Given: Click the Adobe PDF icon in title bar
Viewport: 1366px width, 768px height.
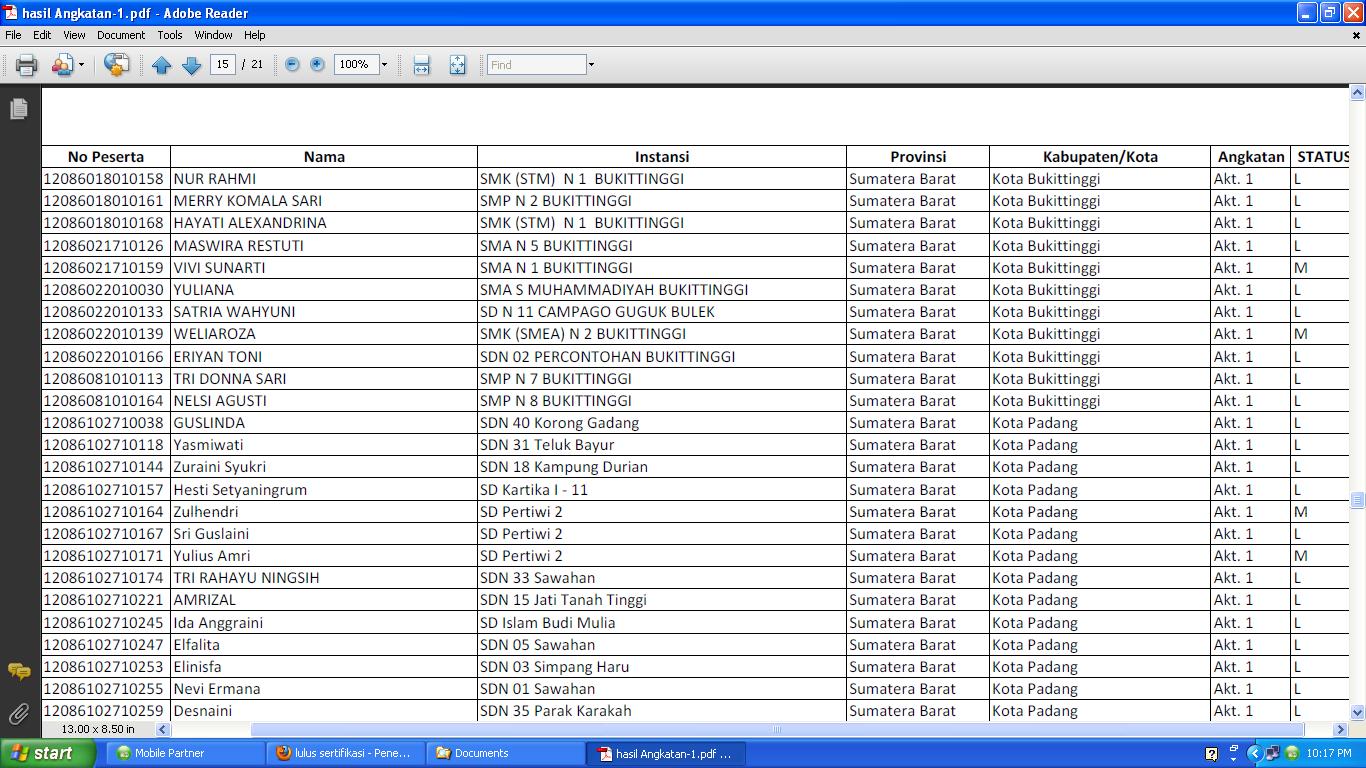Looking at the screenshot, I should pos(10,13).
